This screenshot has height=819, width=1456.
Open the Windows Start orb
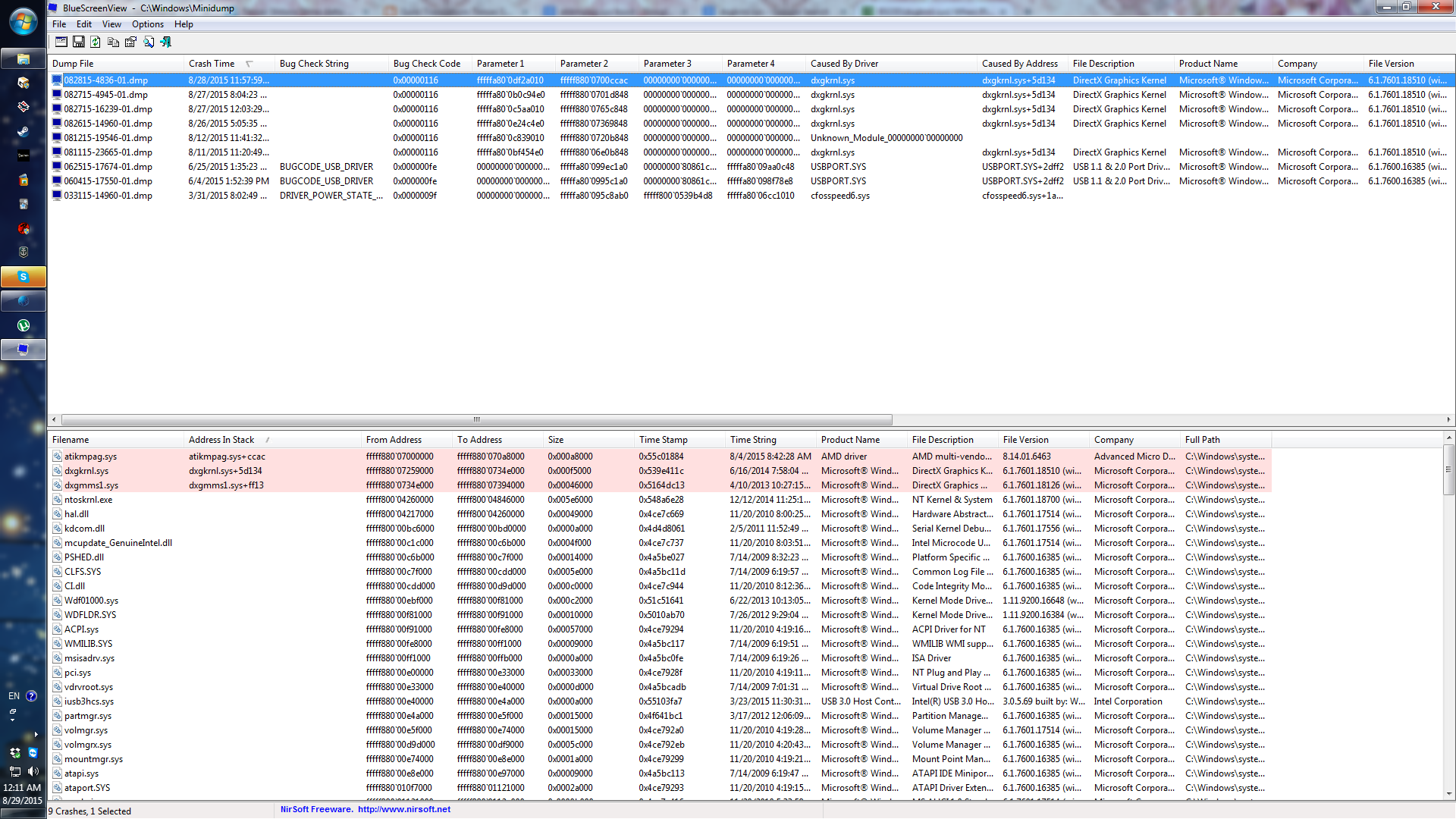coord(23,21)
